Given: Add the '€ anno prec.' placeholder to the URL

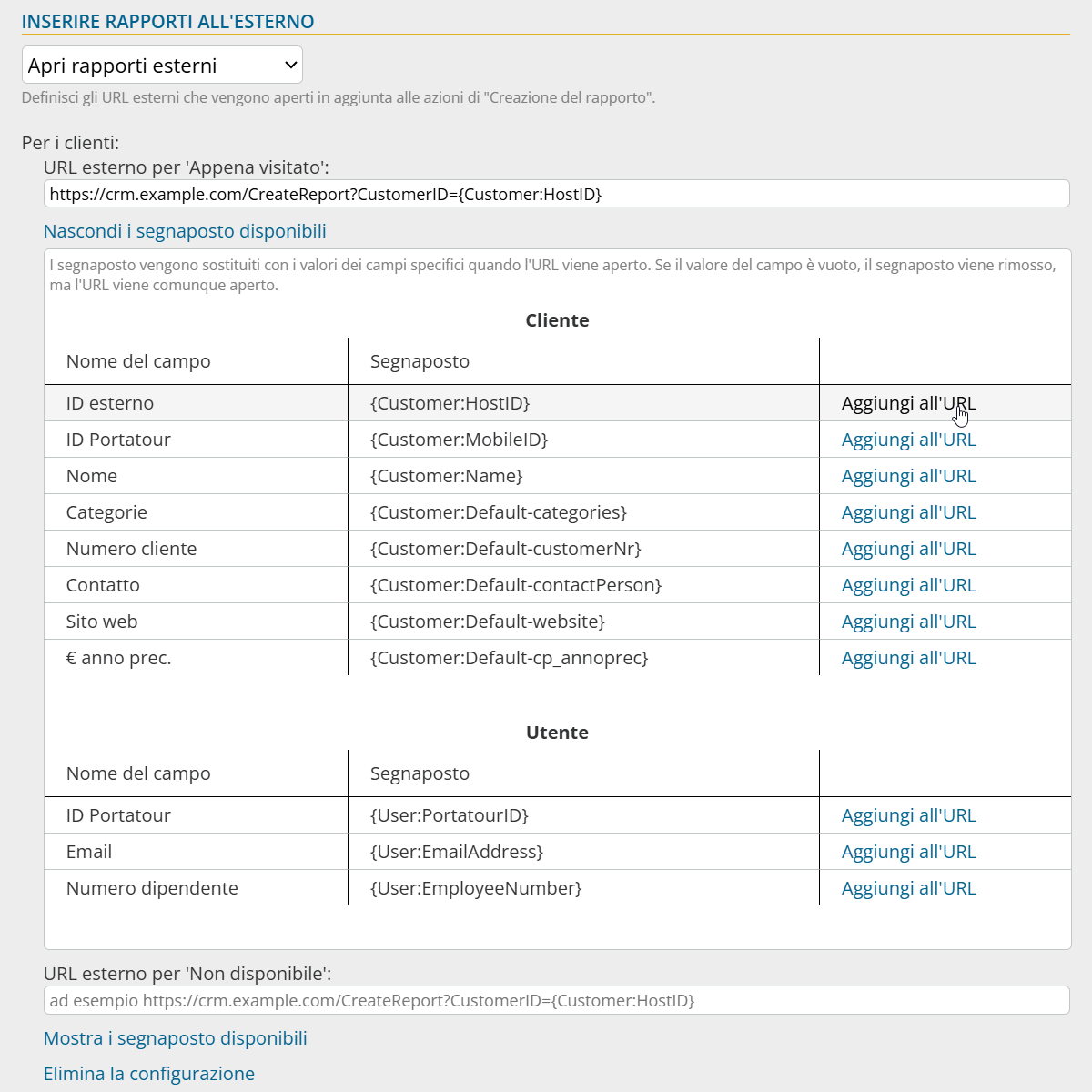Looking at the screenshot, I should coord(908,658).
